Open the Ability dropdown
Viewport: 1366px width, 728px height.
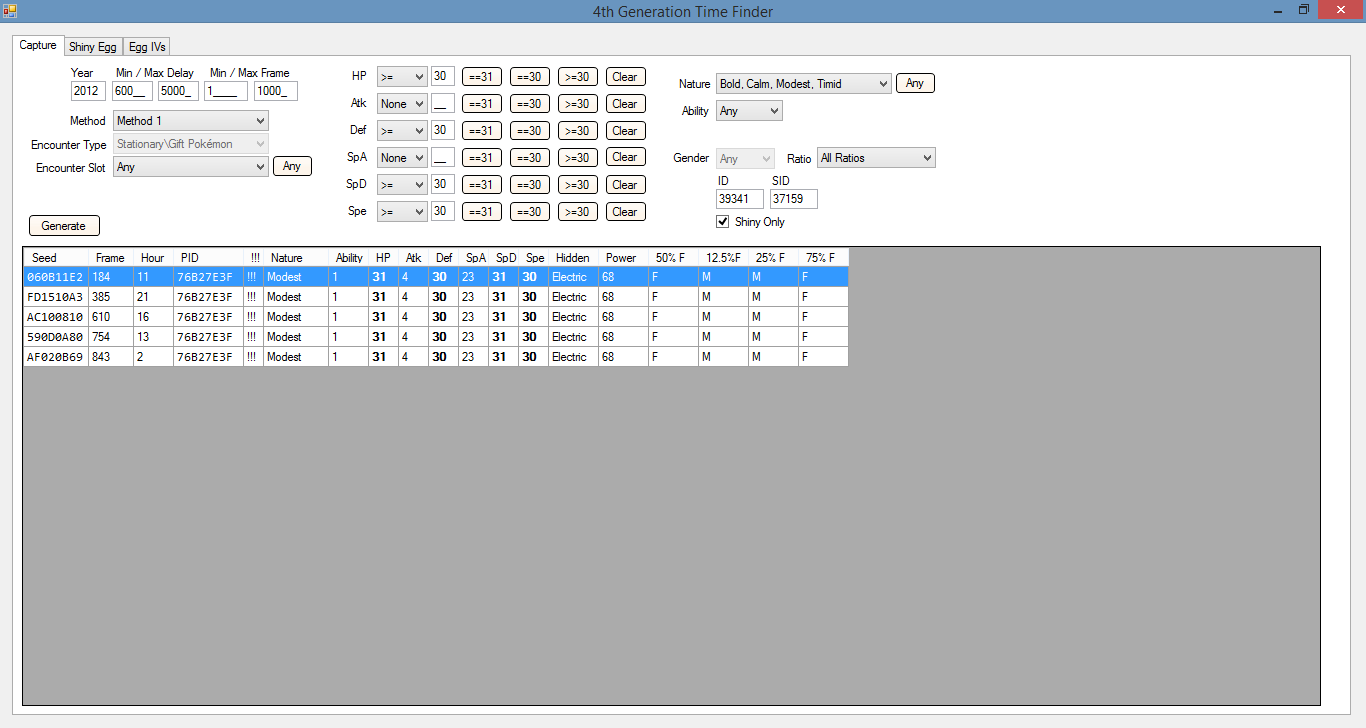[749, 111]
